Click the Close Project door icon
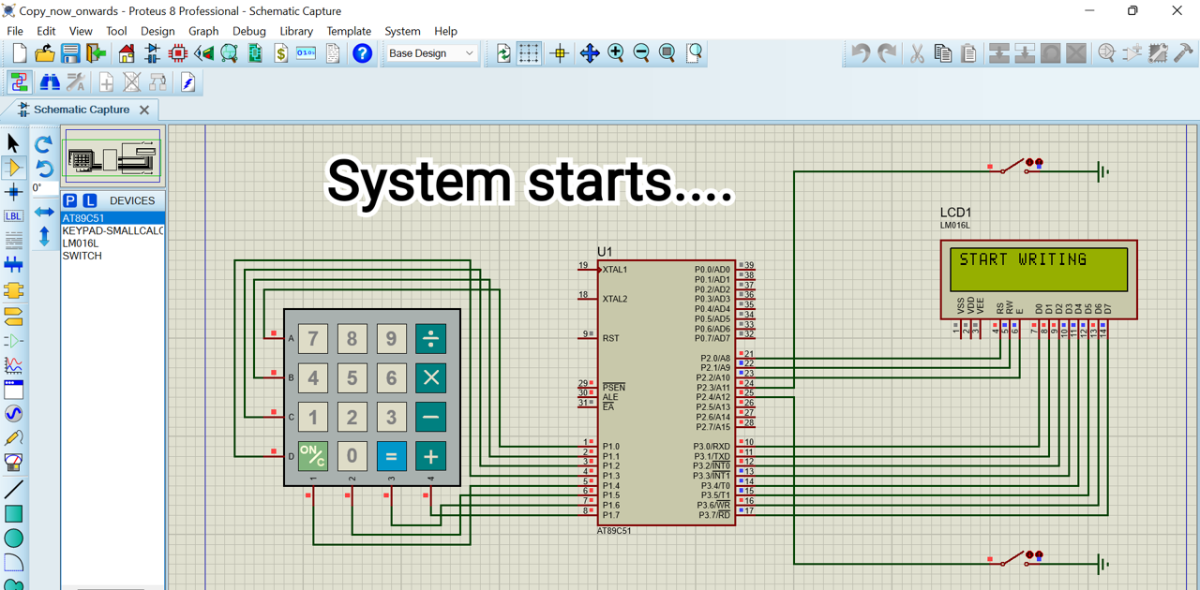Image resolution: width=1200 pixels, height=590 pixels. (97, 53)
